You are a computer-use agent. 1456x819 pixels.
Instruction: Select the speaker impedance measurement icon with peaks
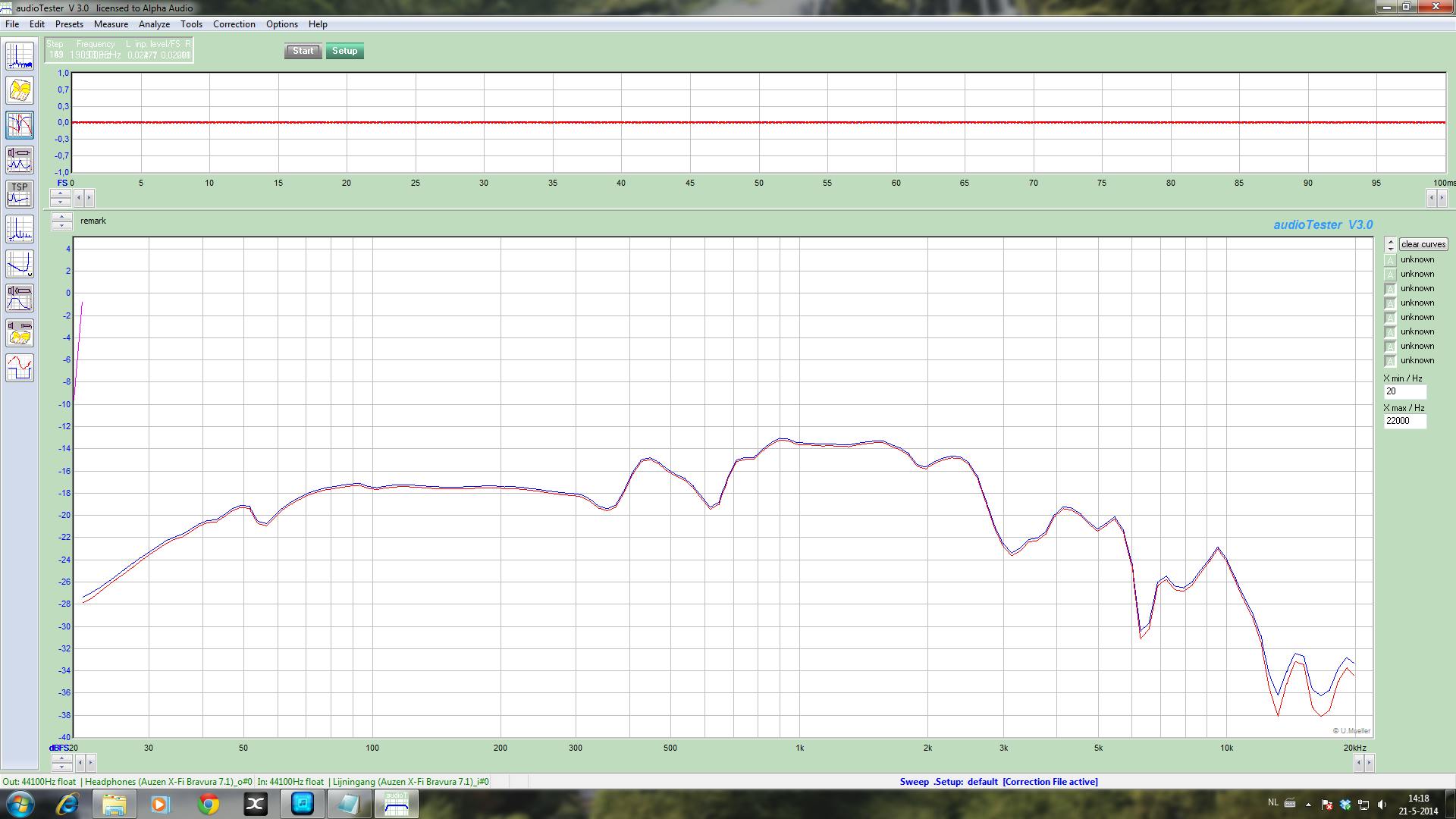pos(20,160)
